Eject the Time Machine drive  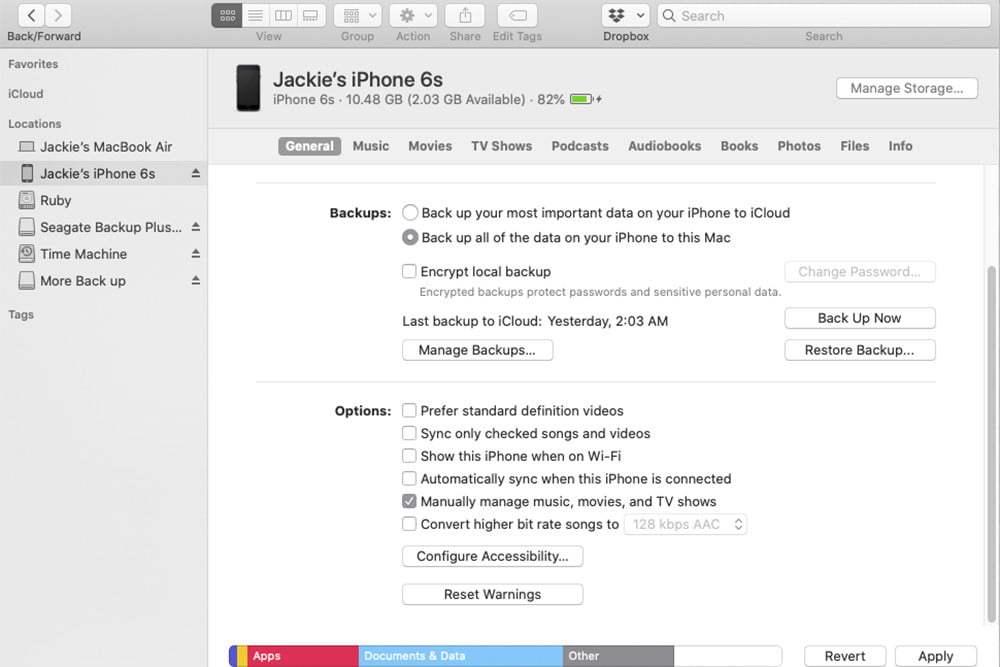pos(196,254)
